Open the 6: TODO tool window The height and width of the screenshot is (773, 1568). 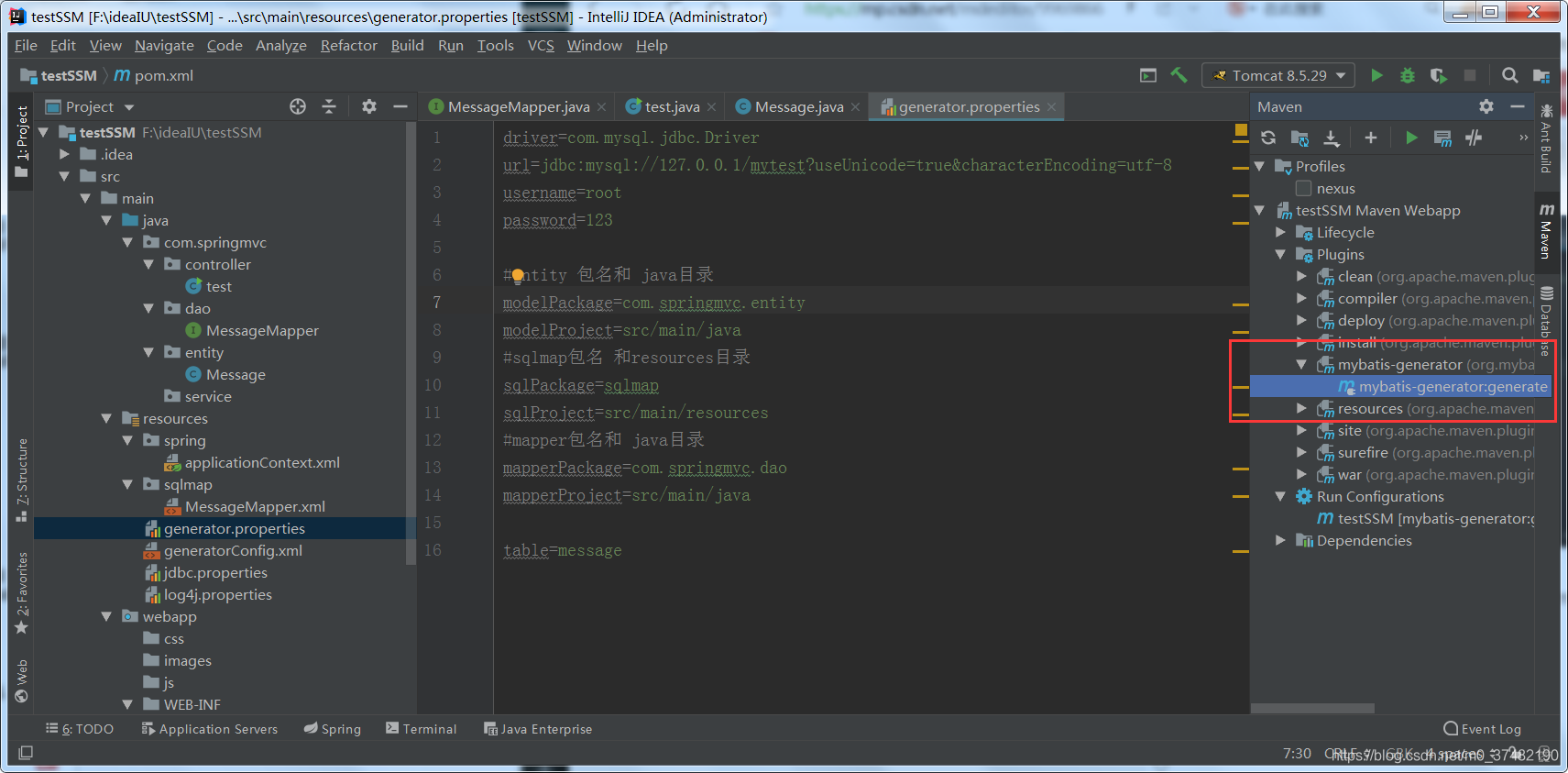click(x=80, y=729)
